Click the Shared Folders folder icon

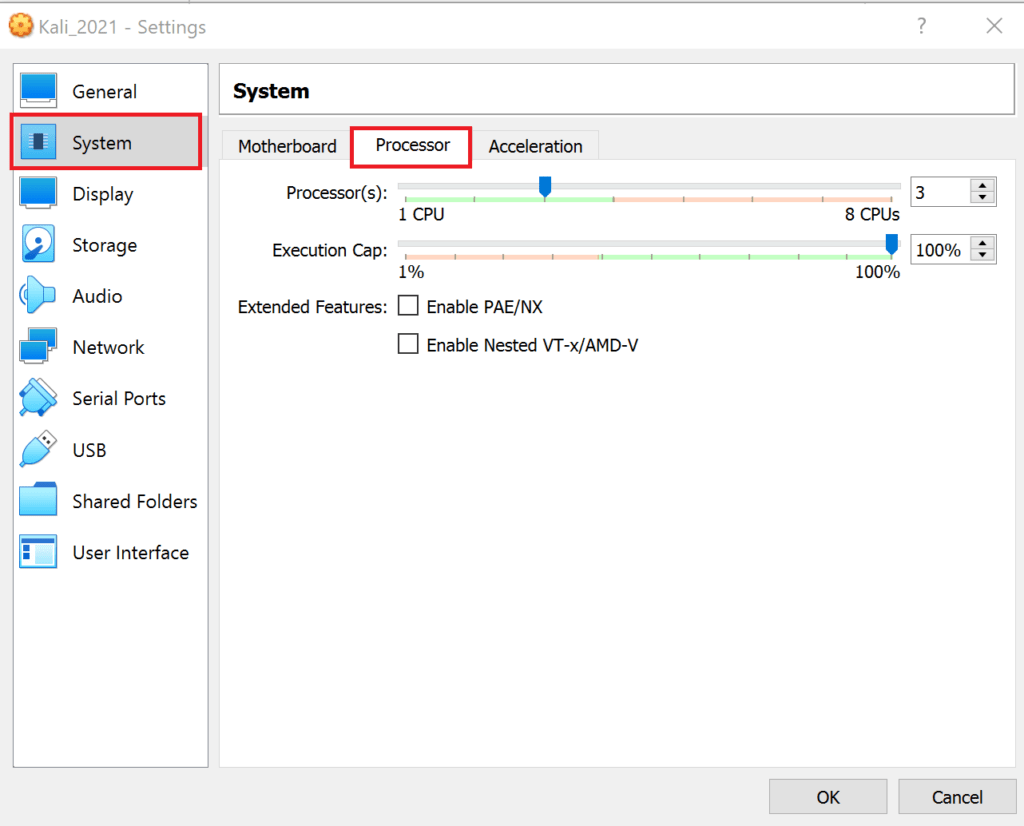[38, 500]
